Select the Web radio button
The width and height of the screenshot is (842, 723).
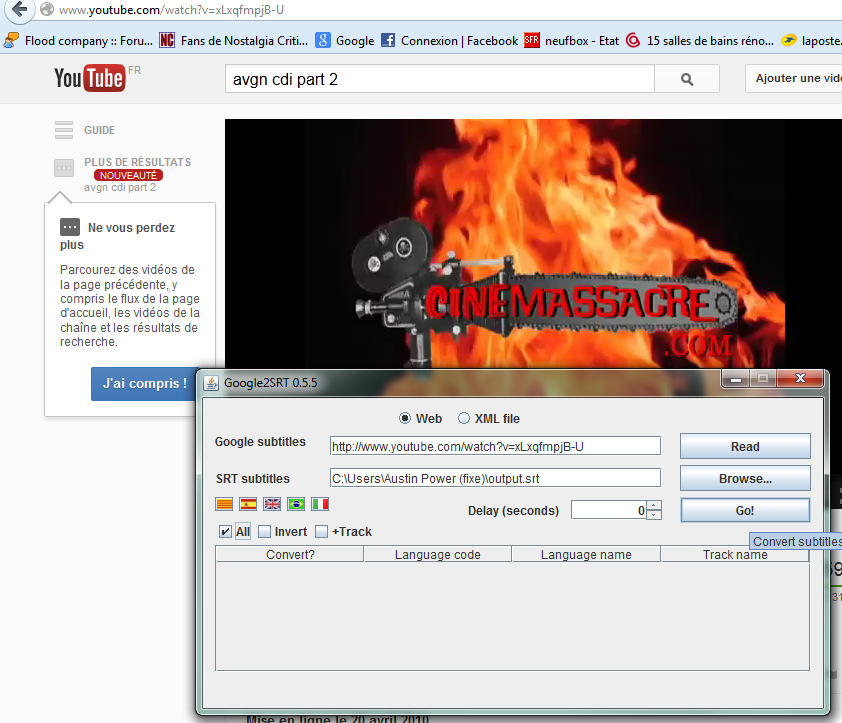point(405,418)
